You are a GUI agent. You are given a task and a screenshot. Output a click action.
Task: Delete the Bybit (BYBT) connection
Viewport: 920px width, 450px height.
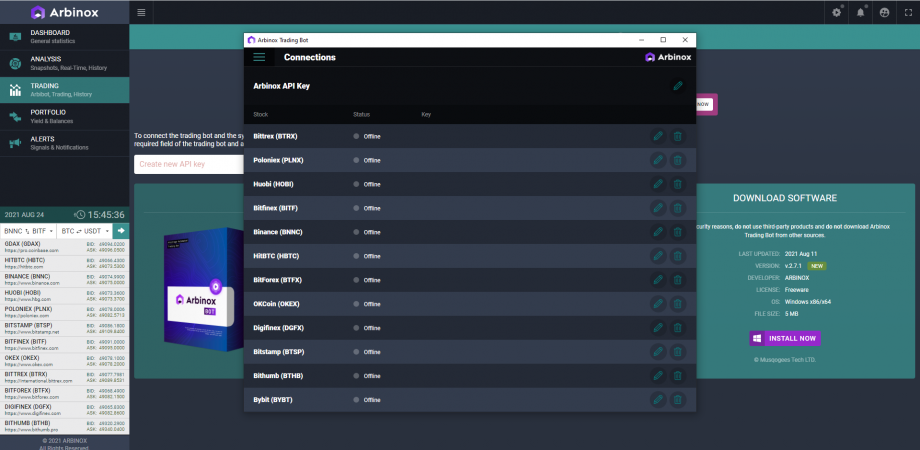[678, 400]
